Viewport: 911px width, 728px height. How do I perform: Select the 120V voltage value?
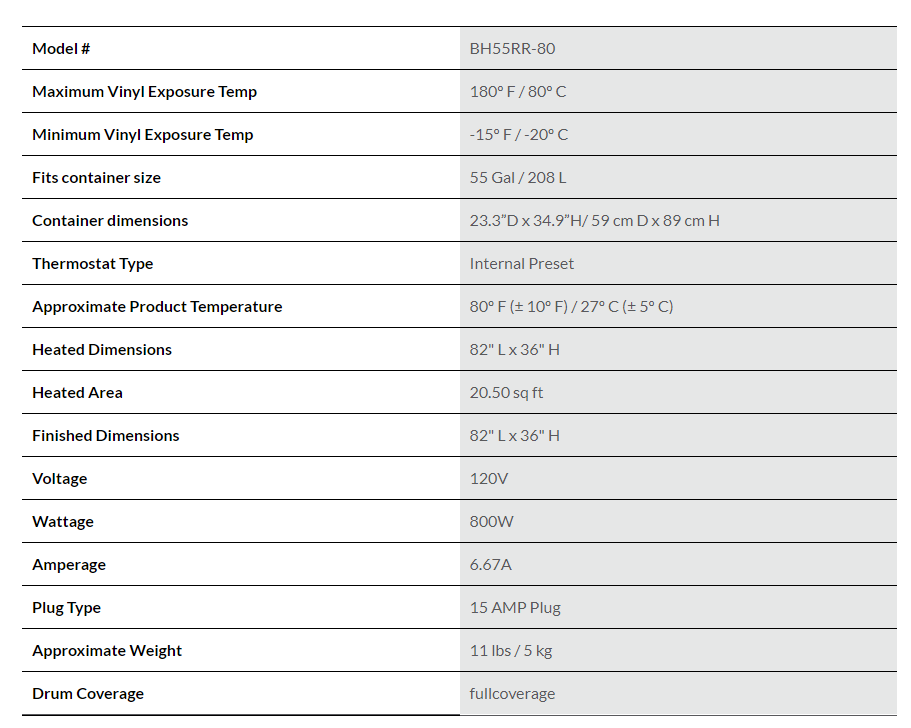click(x=489, y=478)
